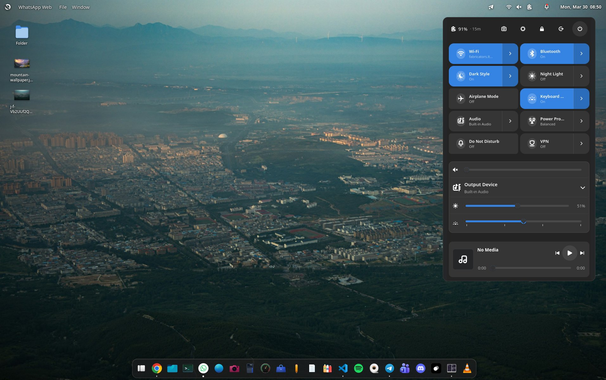The image size is (606, 380).
Task: Switch to WhatsApp in the dock
Action: (203, 368)
